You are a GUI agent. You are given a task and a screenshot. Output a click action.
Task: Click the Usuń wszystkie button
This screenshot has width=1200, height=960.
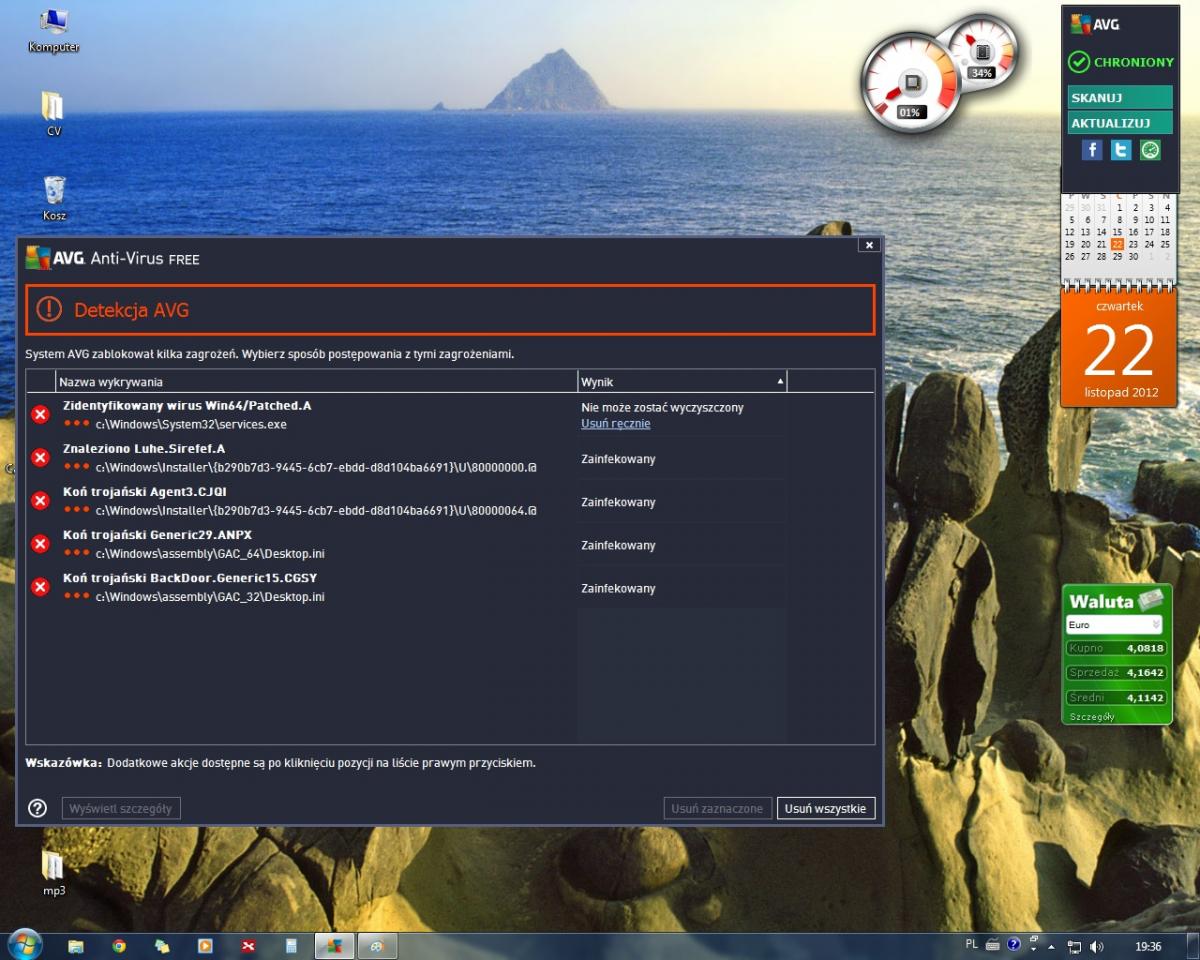click(826, 808)
